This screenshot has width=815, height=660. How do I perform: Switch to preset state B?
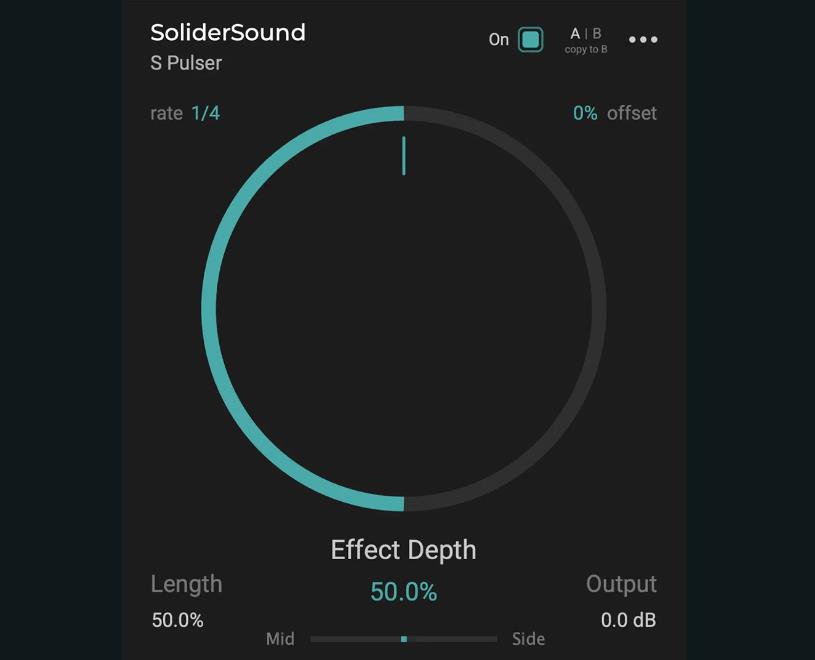(x=597, y=34)
